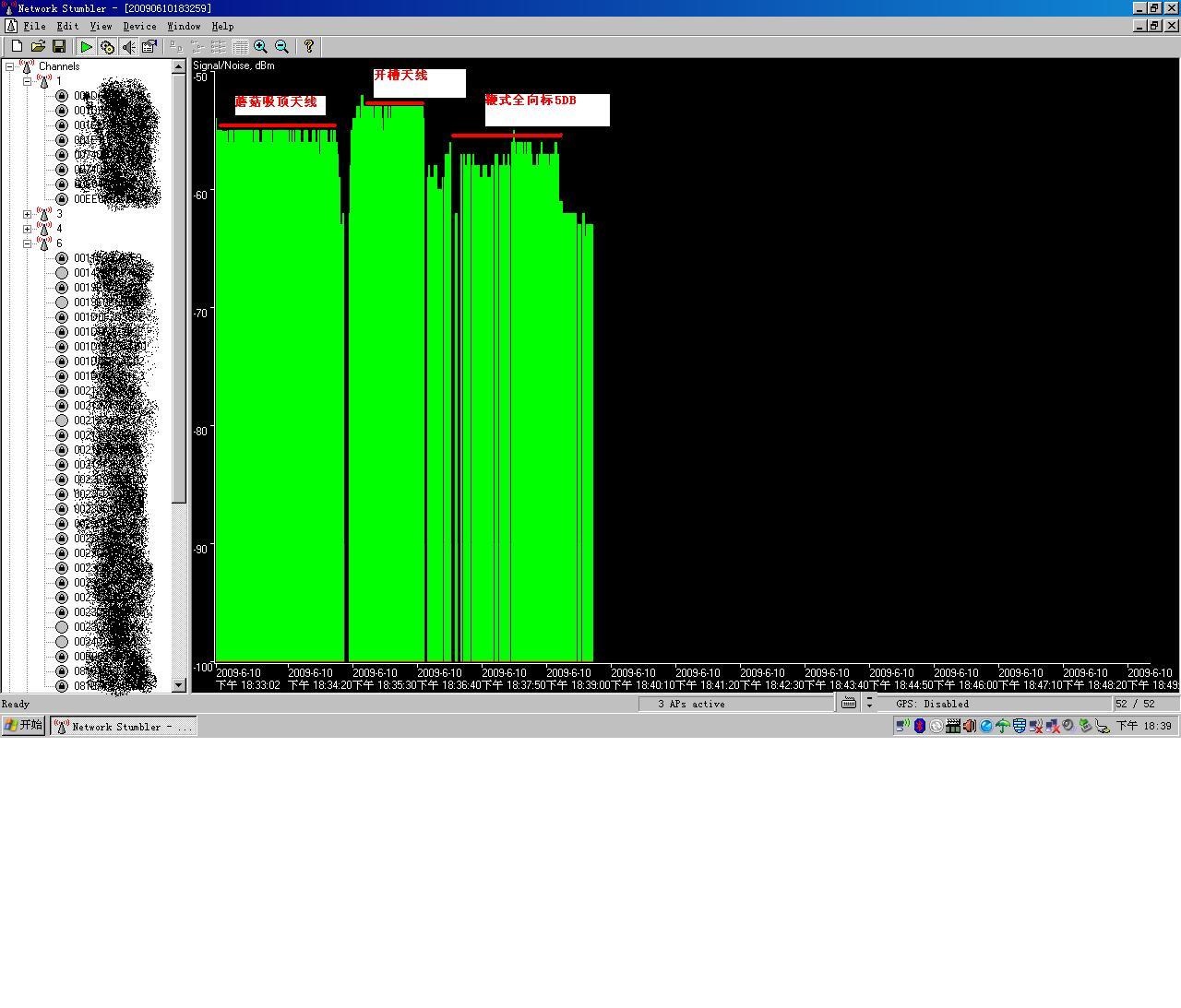The height and width of the screenshot is (1008, 1181).
Task: Zoom out of the signal graph
Action: pos(282,46)
